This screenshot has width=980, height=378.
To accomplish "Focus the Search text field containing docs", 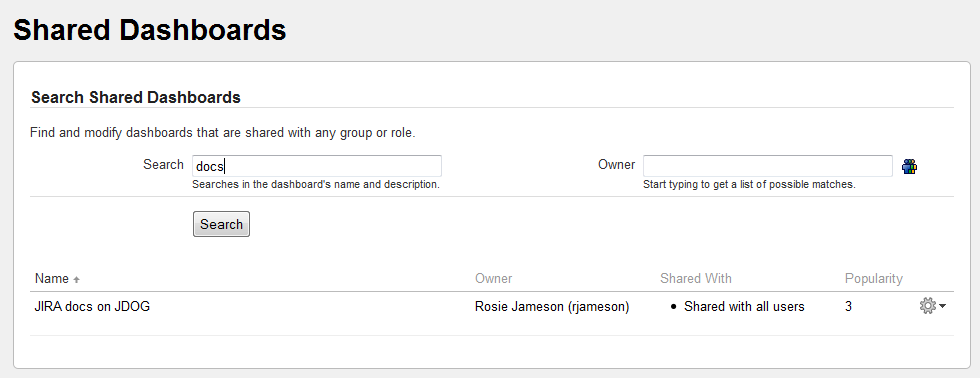I will pyautogui.click(x=317, y=166).
